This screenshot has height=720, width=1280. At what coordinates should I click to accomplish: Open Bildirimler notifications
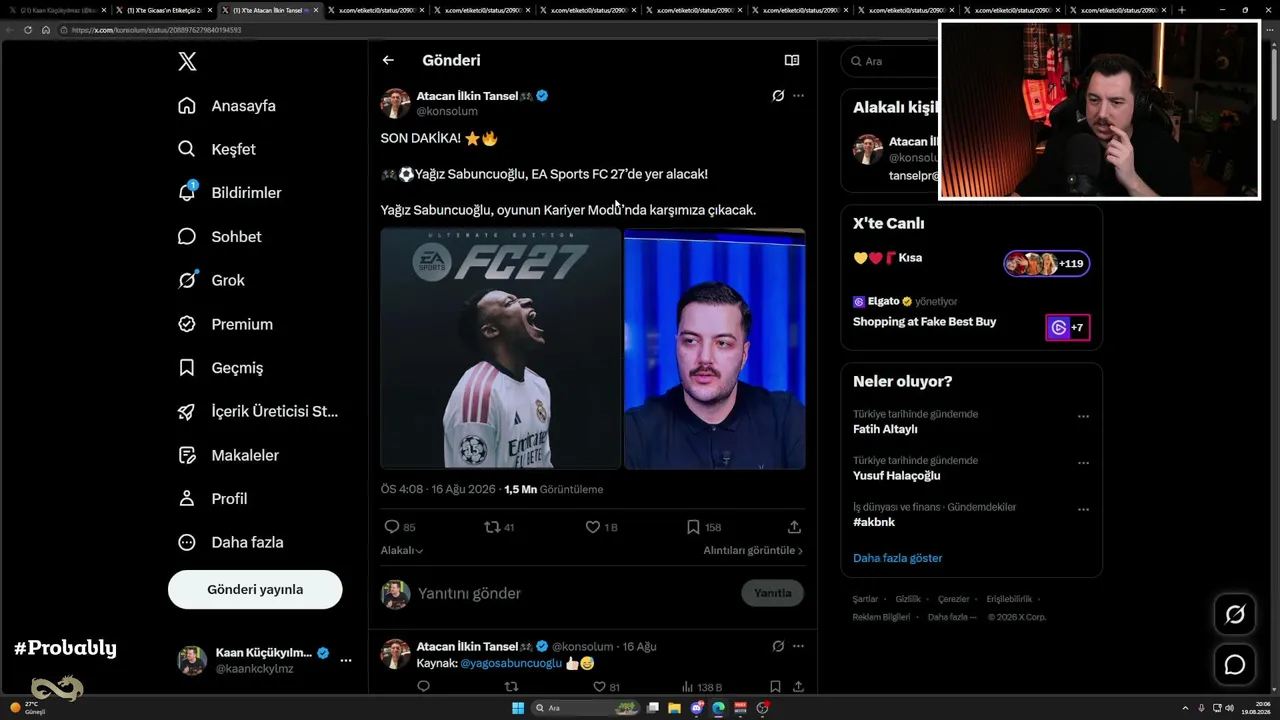(x=230, y=193)
